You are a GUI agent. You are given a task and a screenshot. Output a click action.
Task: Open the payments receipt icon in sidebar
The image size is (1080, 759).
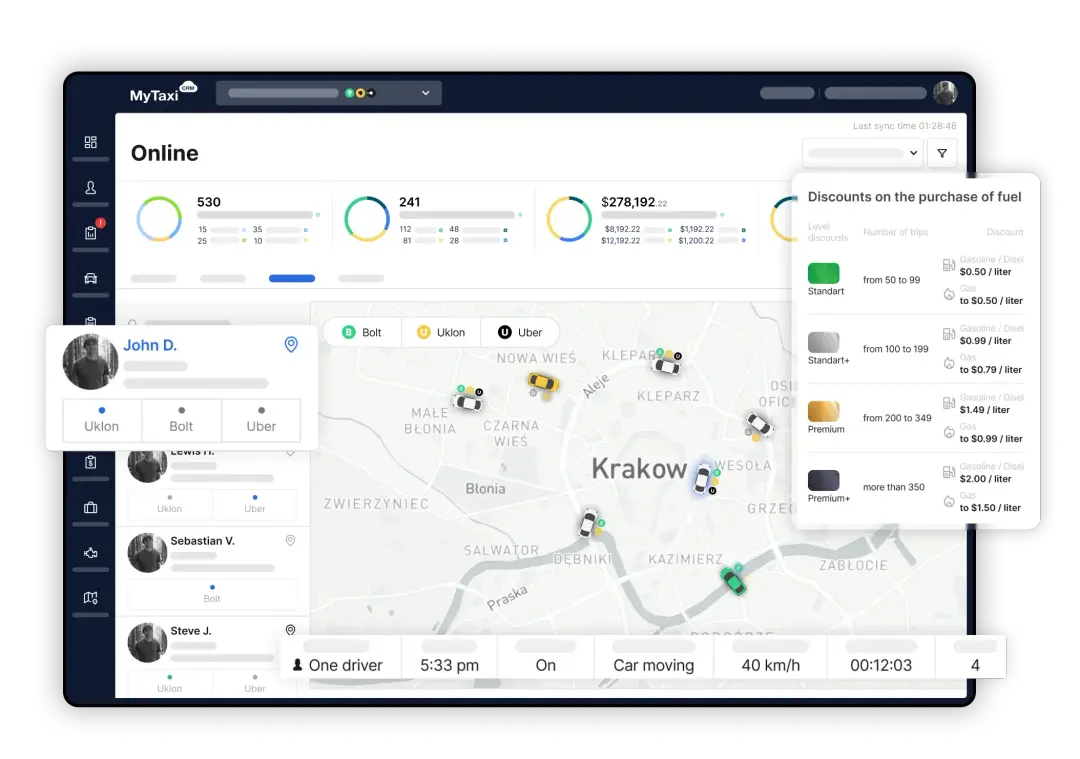pyautogui.click(x=90, y=463)
